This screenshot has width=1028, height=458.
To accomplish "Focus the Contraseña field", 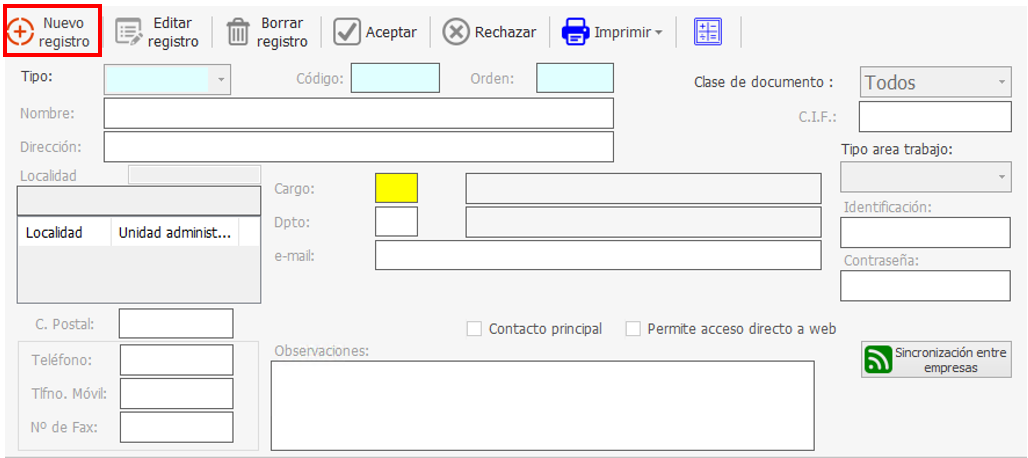I will tap(926, 286).
